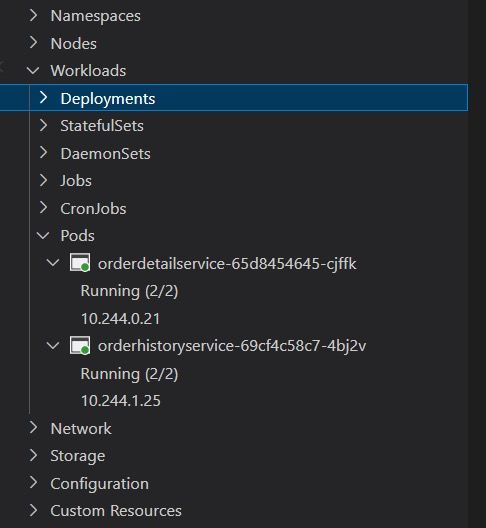Open the Storage section
The height and width of the screenshot is (528, 486).
click(77, 456)
